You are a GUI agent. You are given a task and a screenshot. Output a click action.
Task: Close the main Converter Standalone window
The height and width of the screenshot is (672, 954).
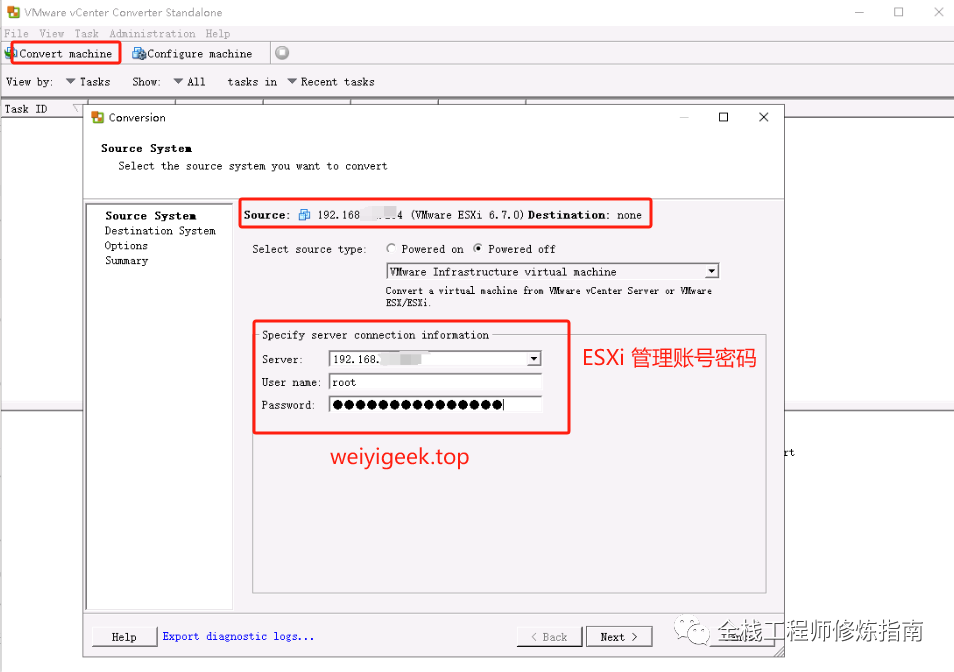tap(939, 12)
